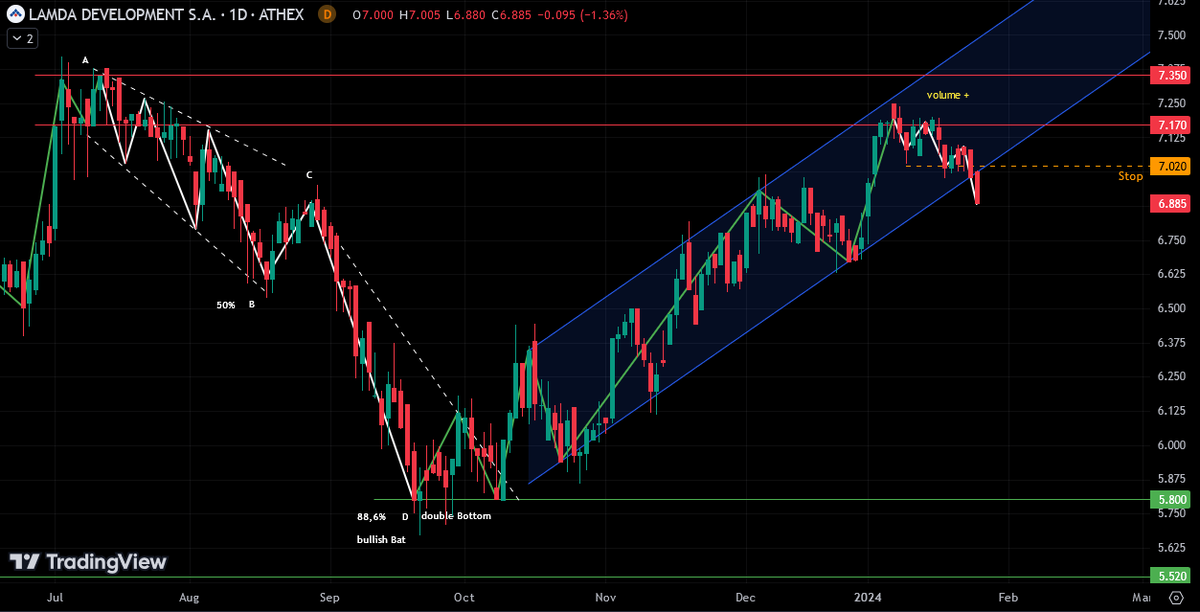Screen dimensions: 1200x612
Task: Click the 'Stop' annotation text
Action: [x=1130, y=176]
